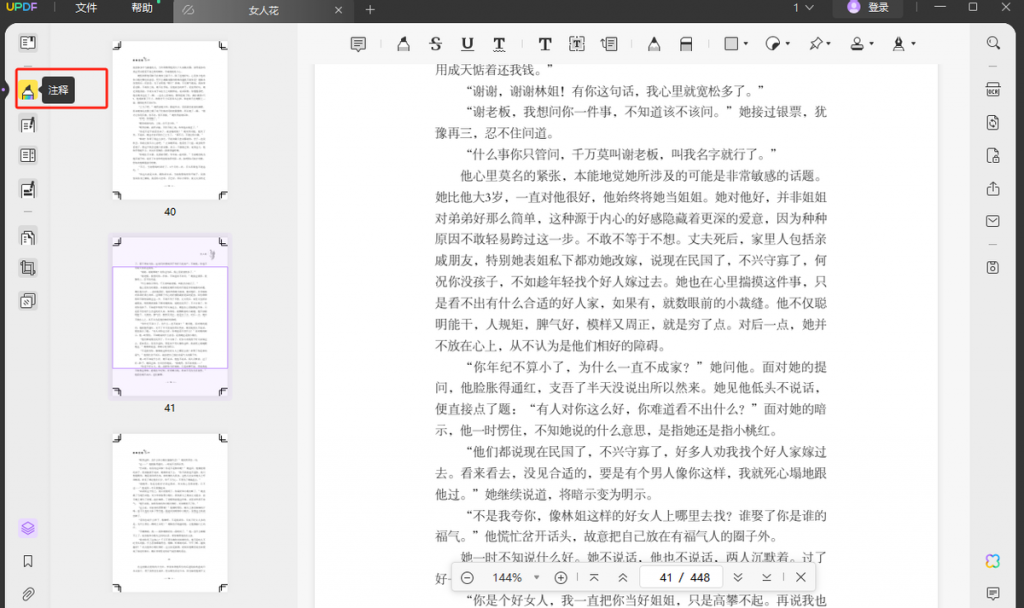Open the Organize Pages tool
The height and width of the screenshot is (608, 1024).
27,237
